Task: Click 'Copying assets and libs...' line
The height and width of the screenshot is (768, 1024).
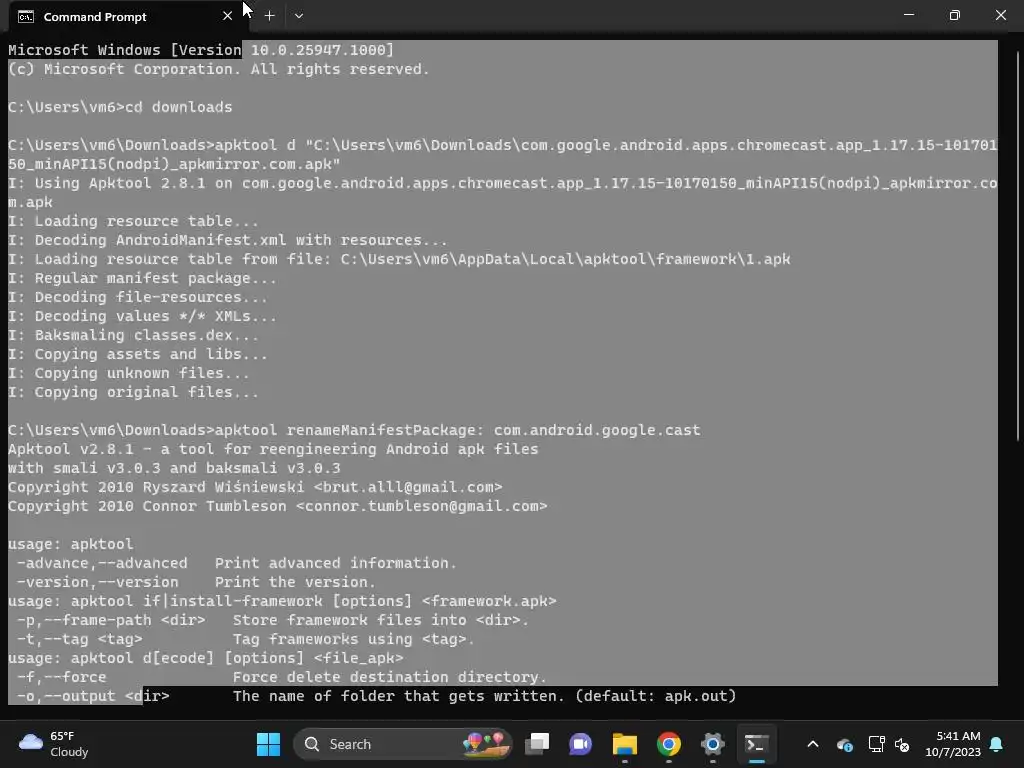Action: (x=138, y=354)
